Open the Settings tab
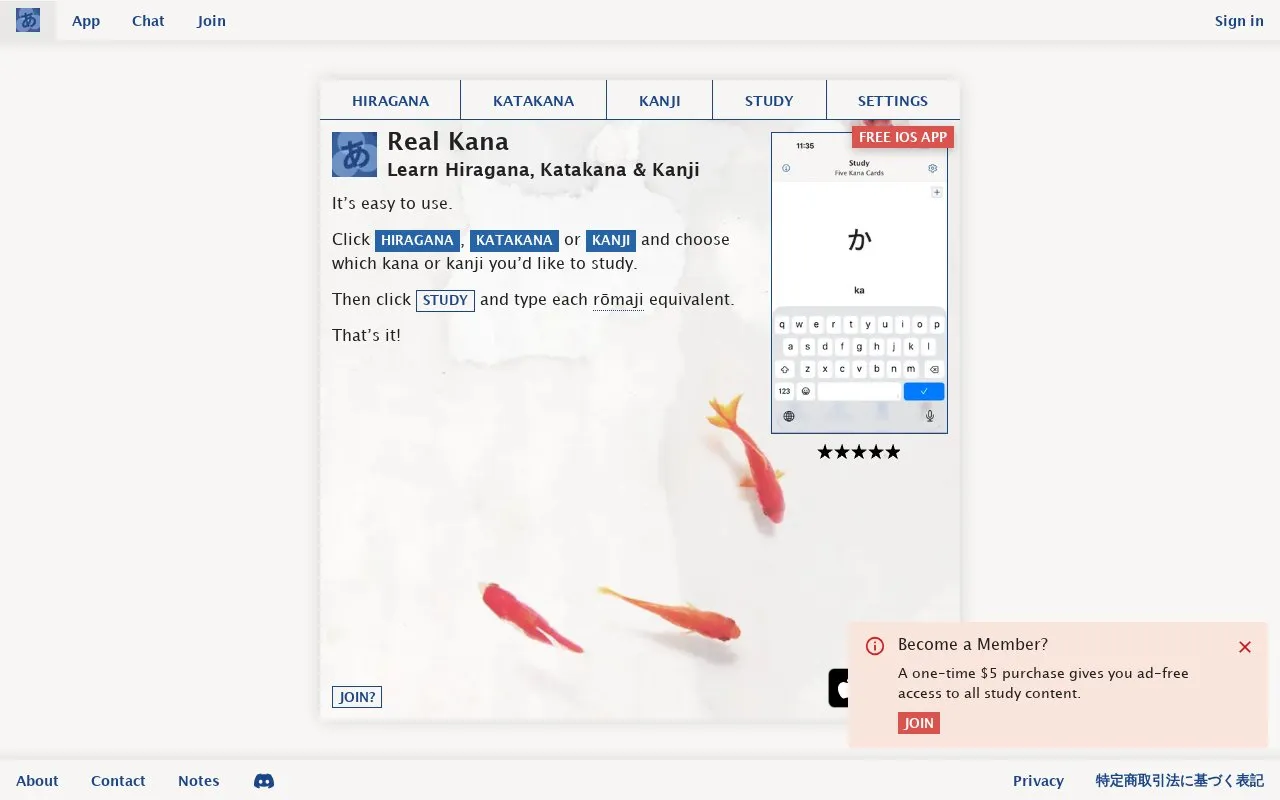This screenshot has height=800, width=1280. (893, 101)
